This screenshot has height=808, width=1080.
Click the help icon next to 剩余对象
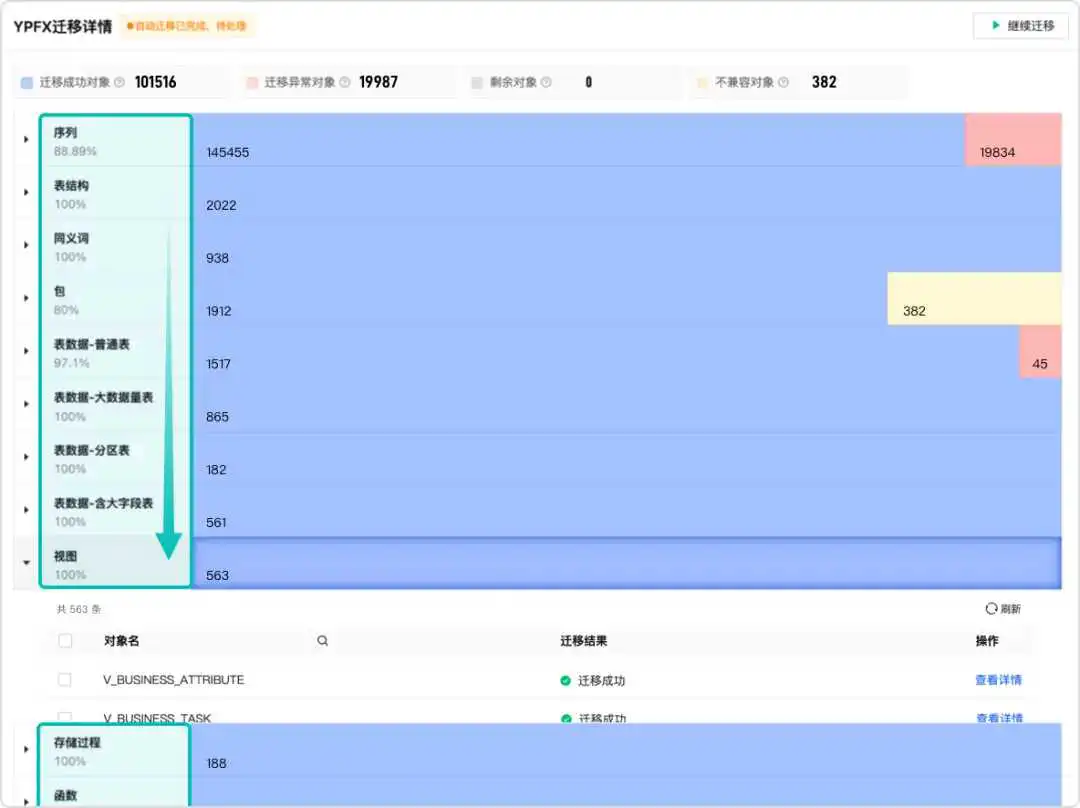pyautogui.click(x=546, y=82)
